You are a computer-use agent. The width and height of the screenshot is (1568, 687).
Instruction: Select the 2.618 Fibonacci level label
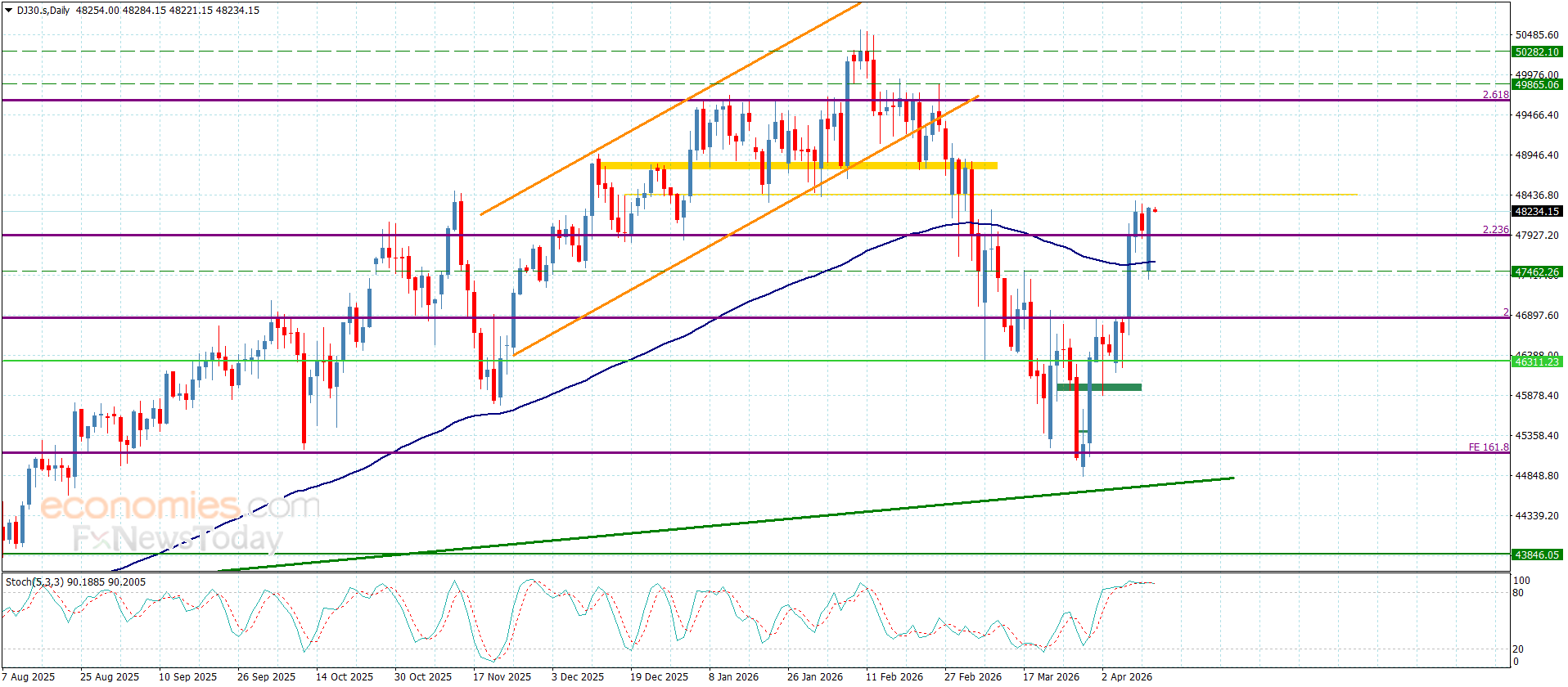pos(1496,95)
